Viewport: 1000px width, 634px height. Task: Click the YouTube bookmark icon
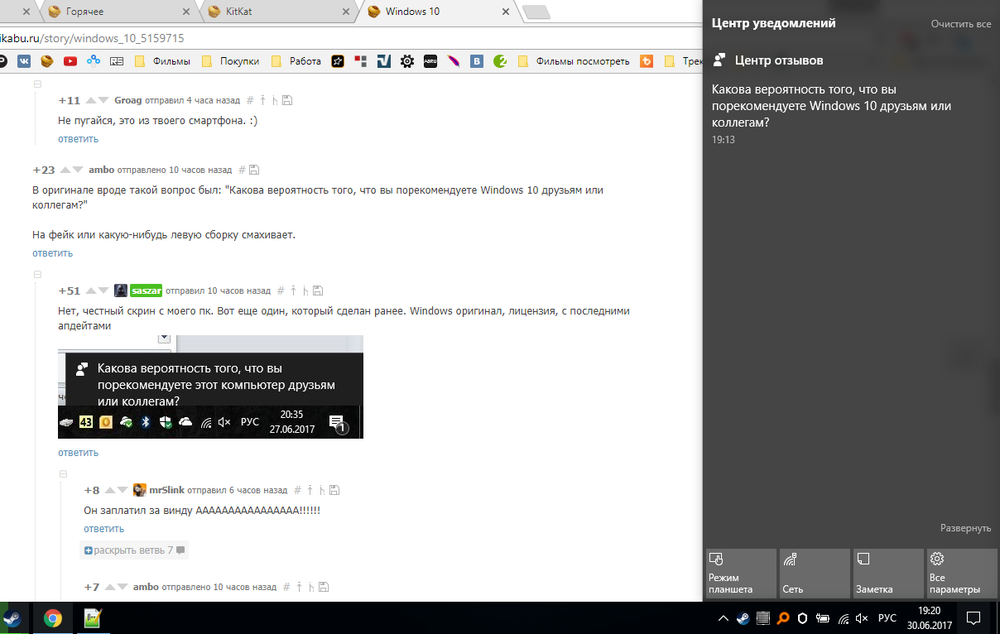point(70,61)
